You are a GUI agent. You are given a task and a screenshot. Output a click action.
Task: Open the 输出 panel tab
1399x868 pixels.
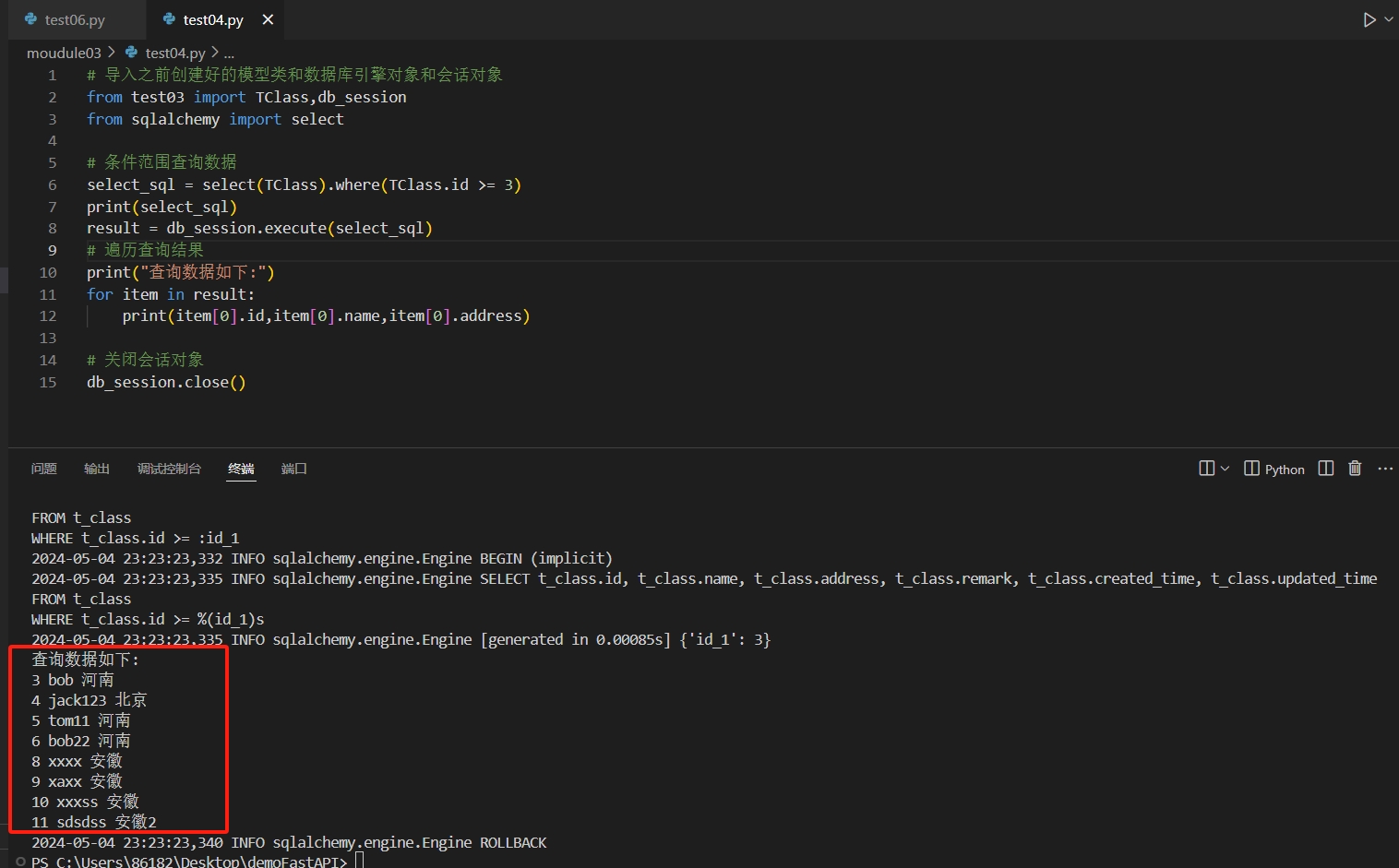(x=96, y=469)
